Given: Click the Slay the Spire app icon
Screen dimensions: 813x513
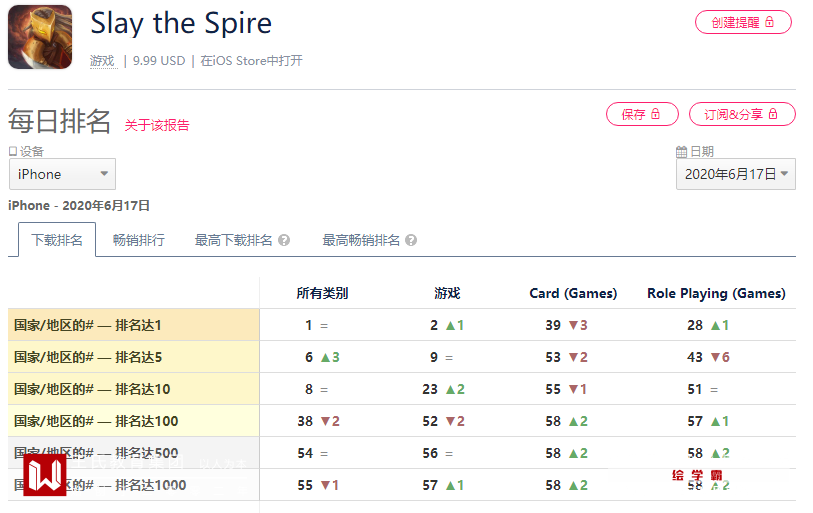Looking at the screenshot, I should [40, 37].
